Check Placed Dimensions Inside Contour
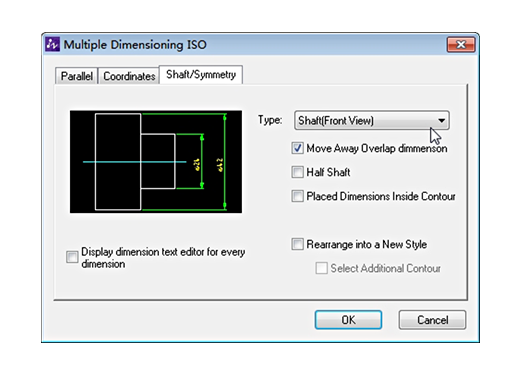The width and height of the screenshot is (523, 374). [297, 196]
